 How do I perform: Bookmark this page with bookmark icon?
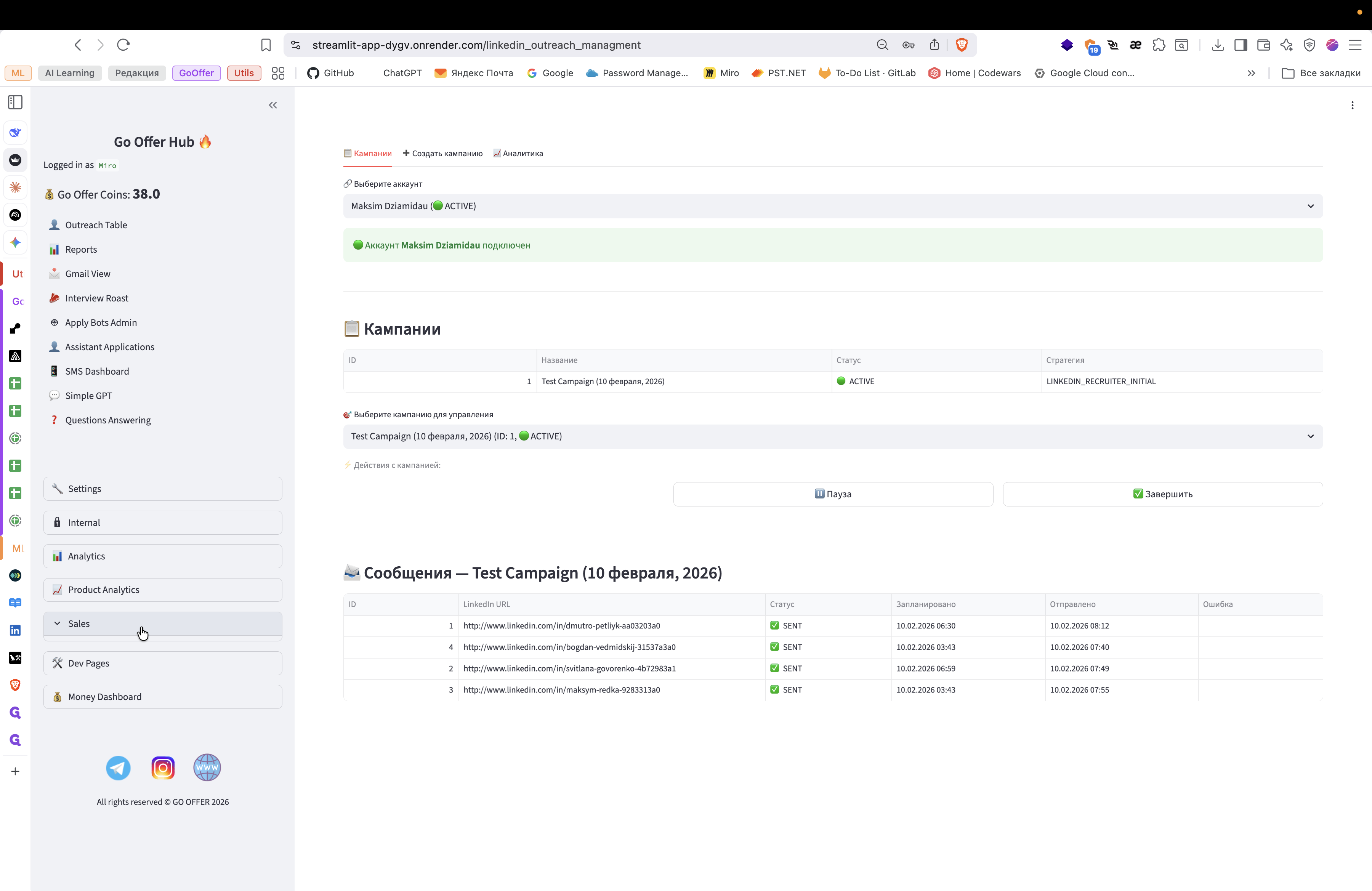[266, 45]
